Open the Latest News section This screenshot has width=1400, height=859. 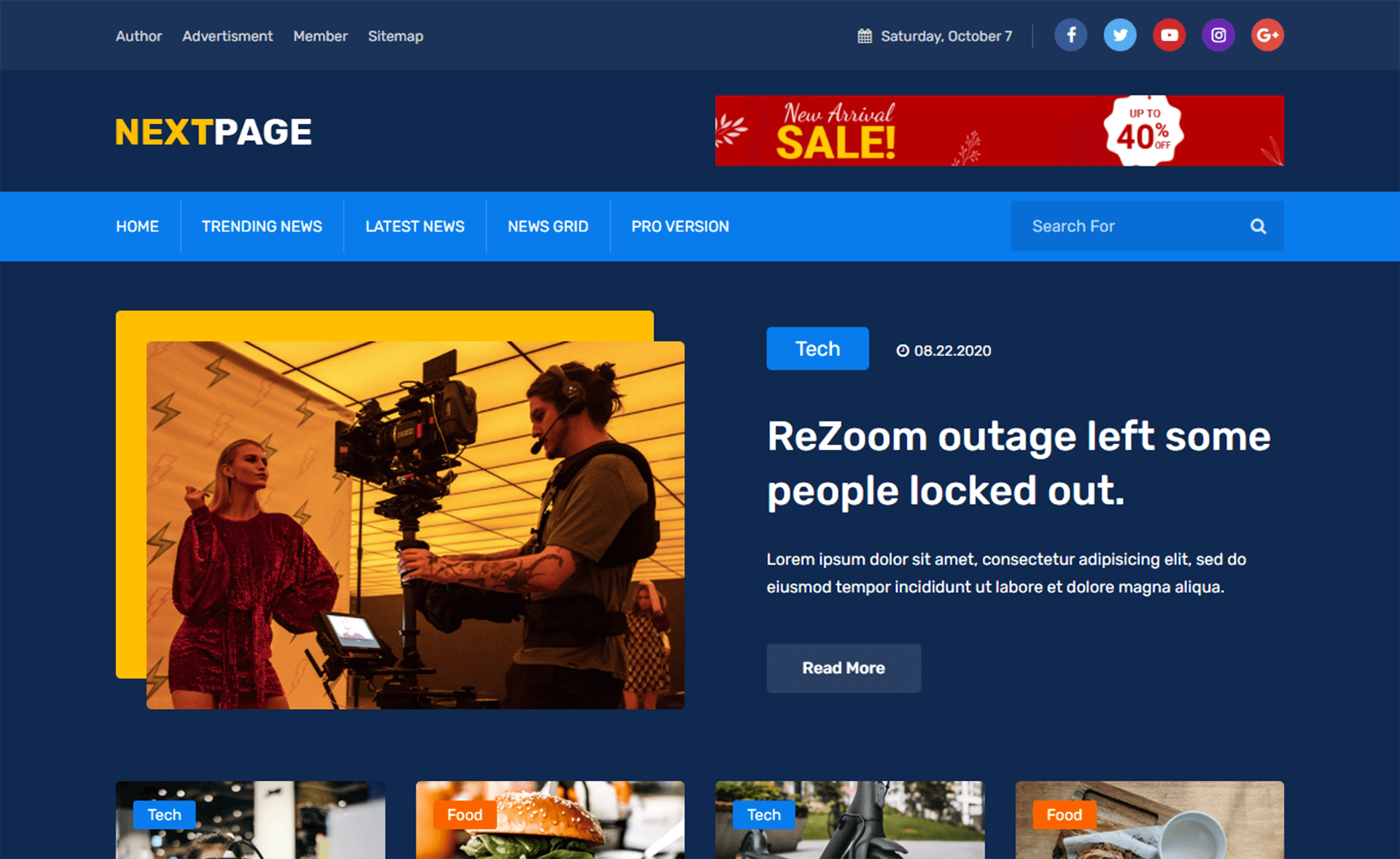coord(415,226)
